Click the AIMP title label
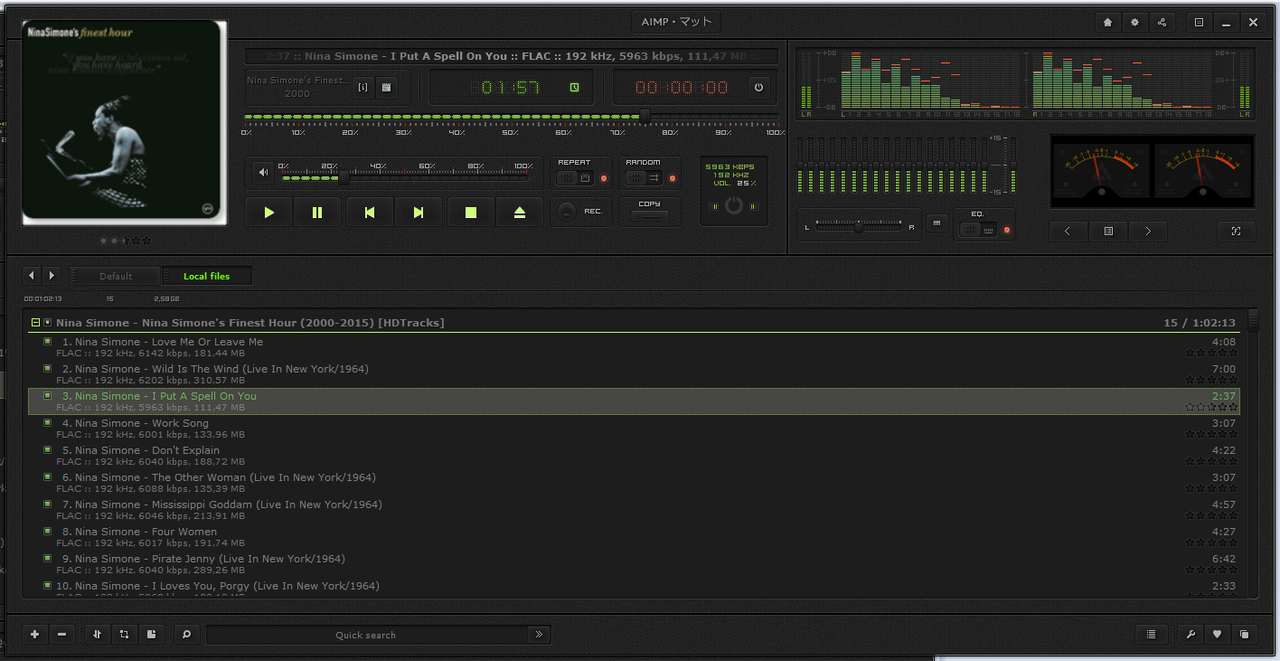This screenshot has height=661, width=1280. (x=676, y=22)
